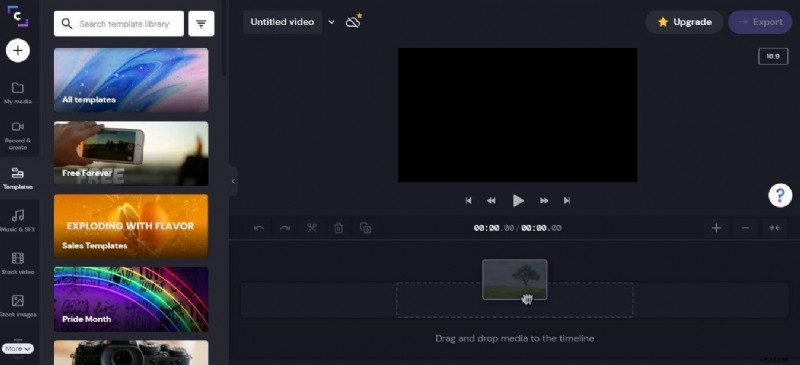
Task: Open Stock images in sidebar
Action: pyautogui.click(x=18, y=306)
